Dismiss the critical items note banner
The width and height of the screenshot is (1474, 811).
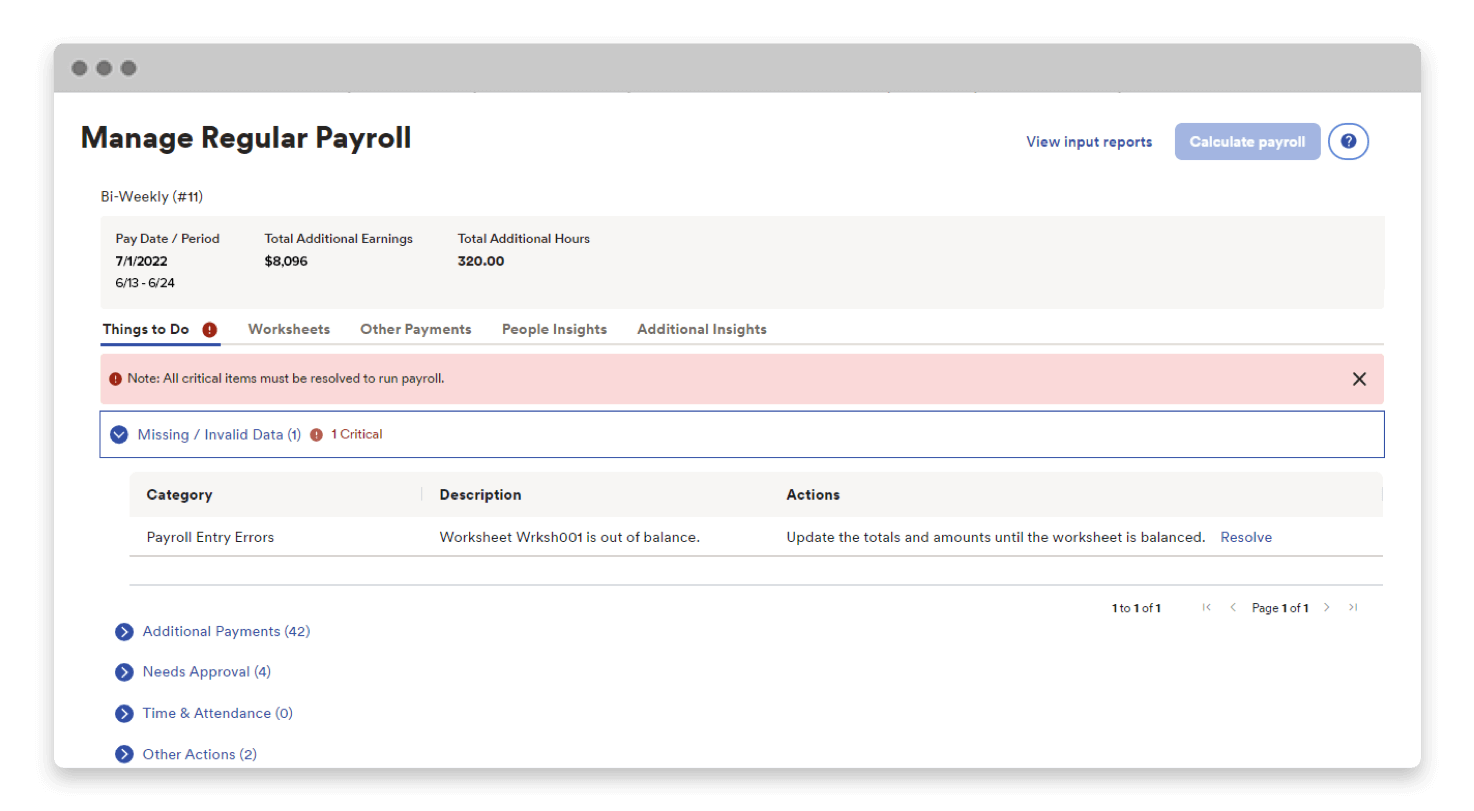coord(1359,379)
